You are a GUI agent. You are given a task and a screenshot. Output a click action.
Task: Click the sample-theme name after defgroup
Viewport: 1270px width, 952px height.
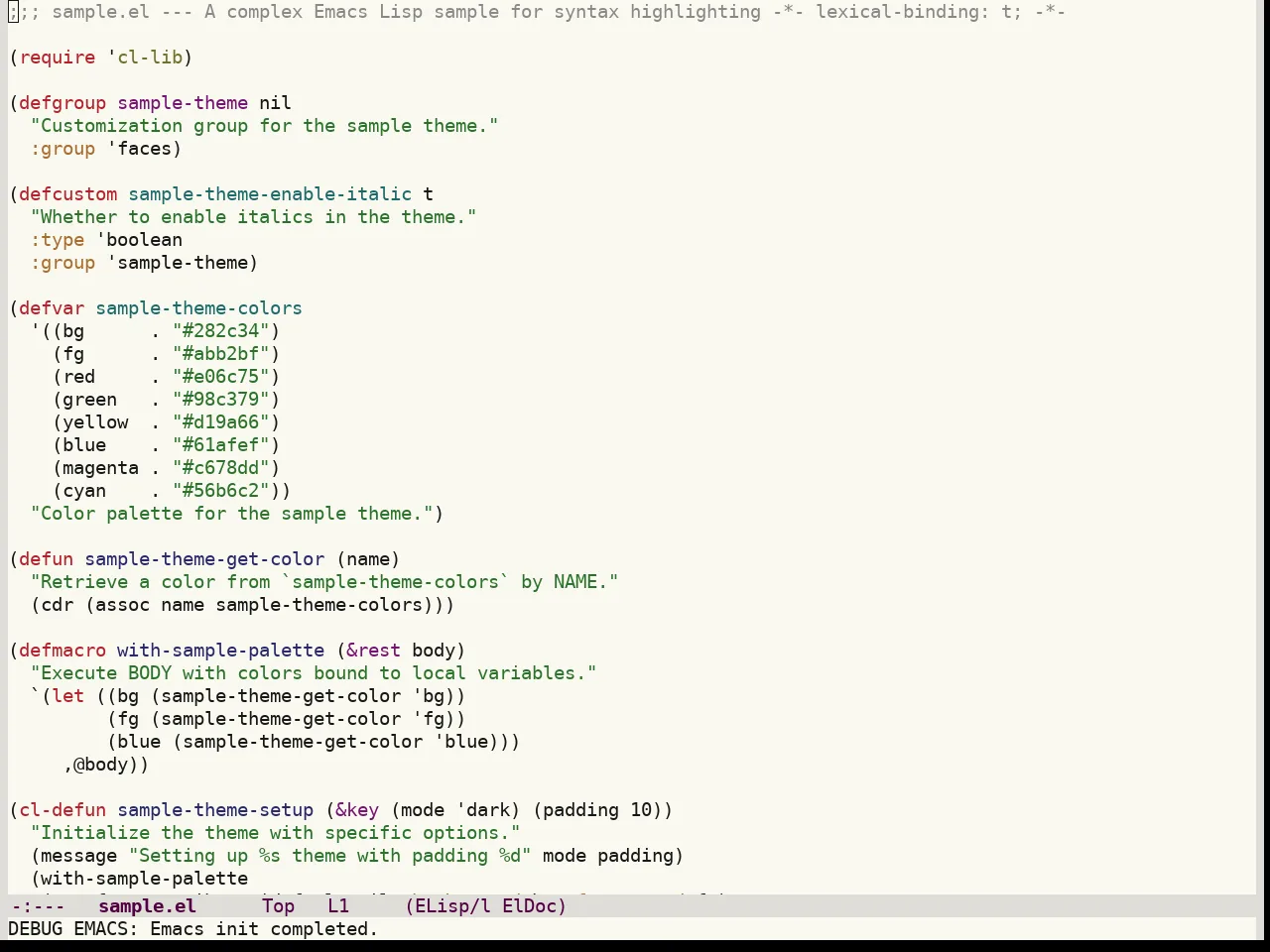click(x=183, y=103)
